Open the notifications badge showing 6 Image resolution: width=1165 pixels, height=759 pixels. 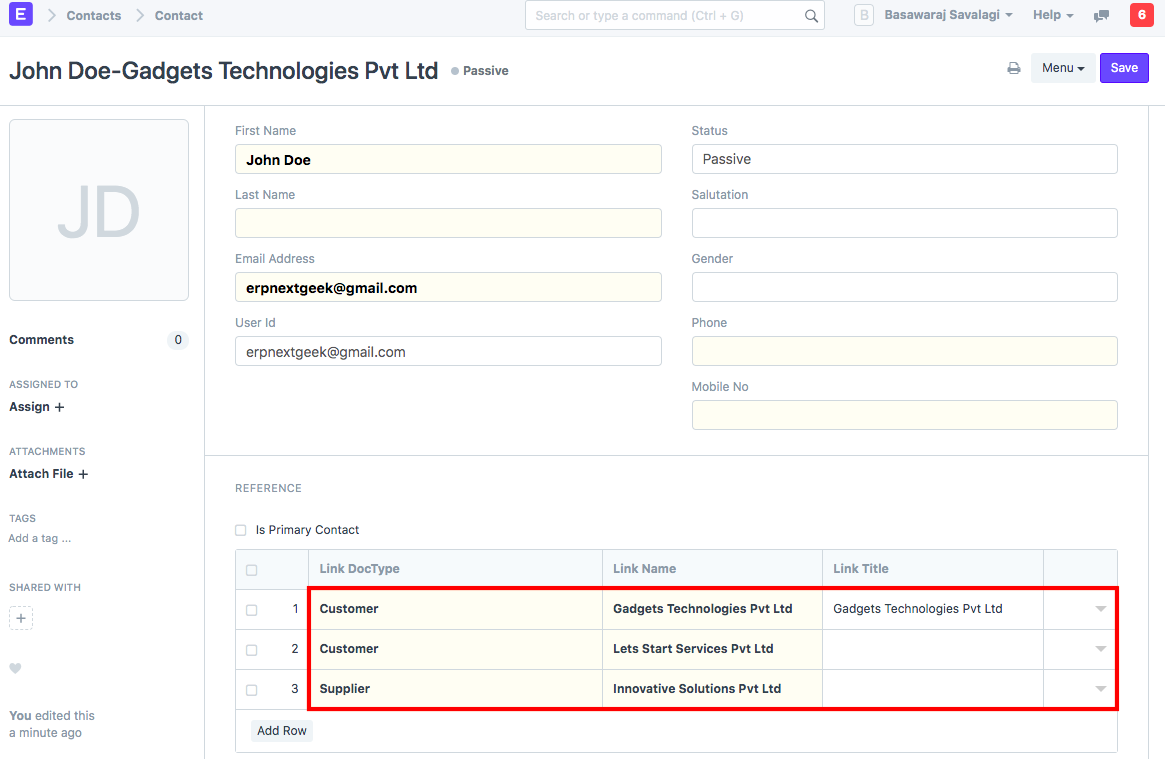click(x=1139, y=15)
